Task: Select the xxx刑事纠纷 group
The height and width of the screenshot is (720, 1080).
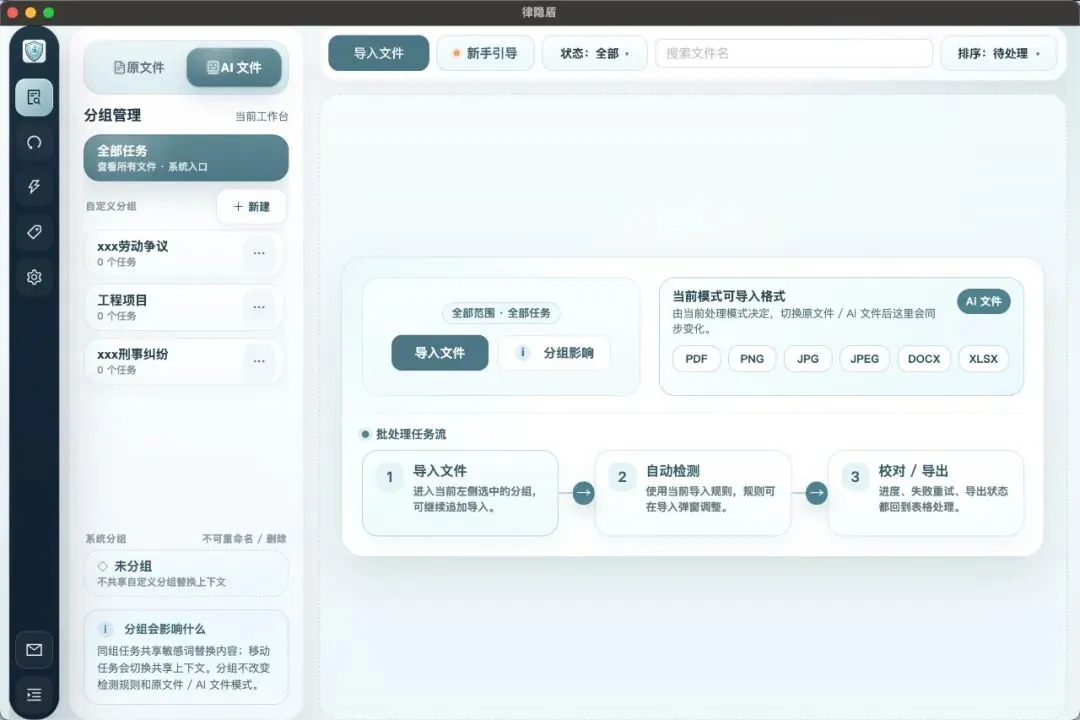Action: point(183,361)
